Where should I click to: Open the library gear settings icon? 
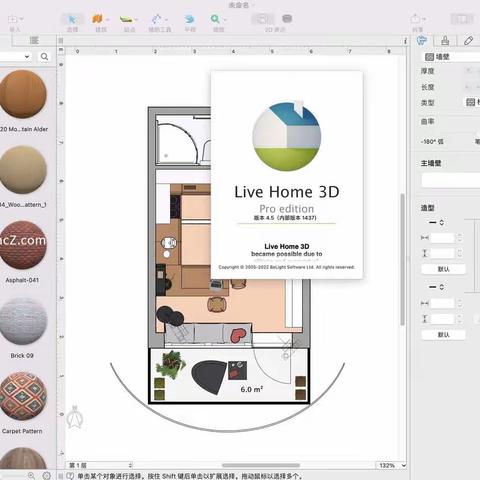[47, 475]
